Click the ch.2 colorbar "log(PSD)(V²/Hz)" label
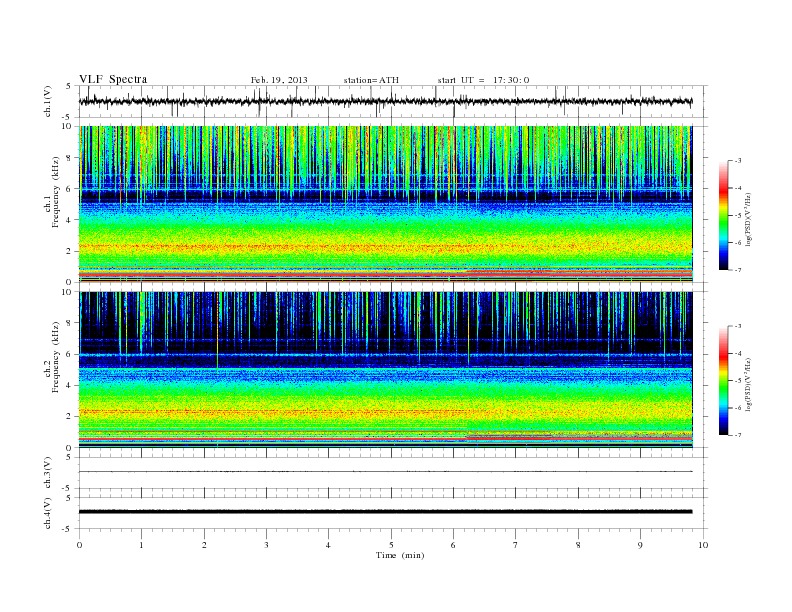The width and height of the screenshot is (792, 612). [x=748, y=384]
